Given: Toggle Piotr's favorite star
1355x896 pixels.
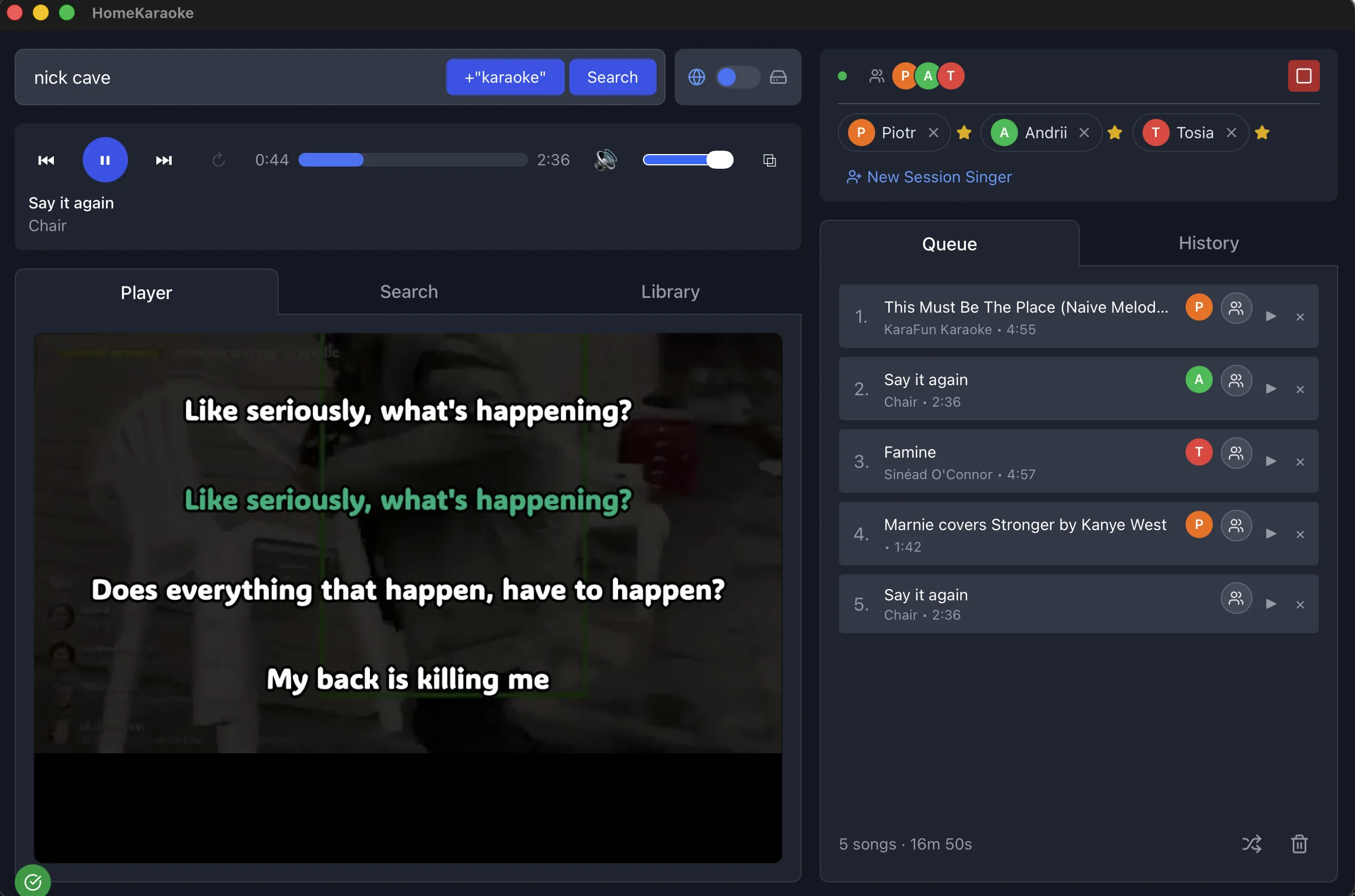Looking at the screenshot, I should tap(964, 133).
